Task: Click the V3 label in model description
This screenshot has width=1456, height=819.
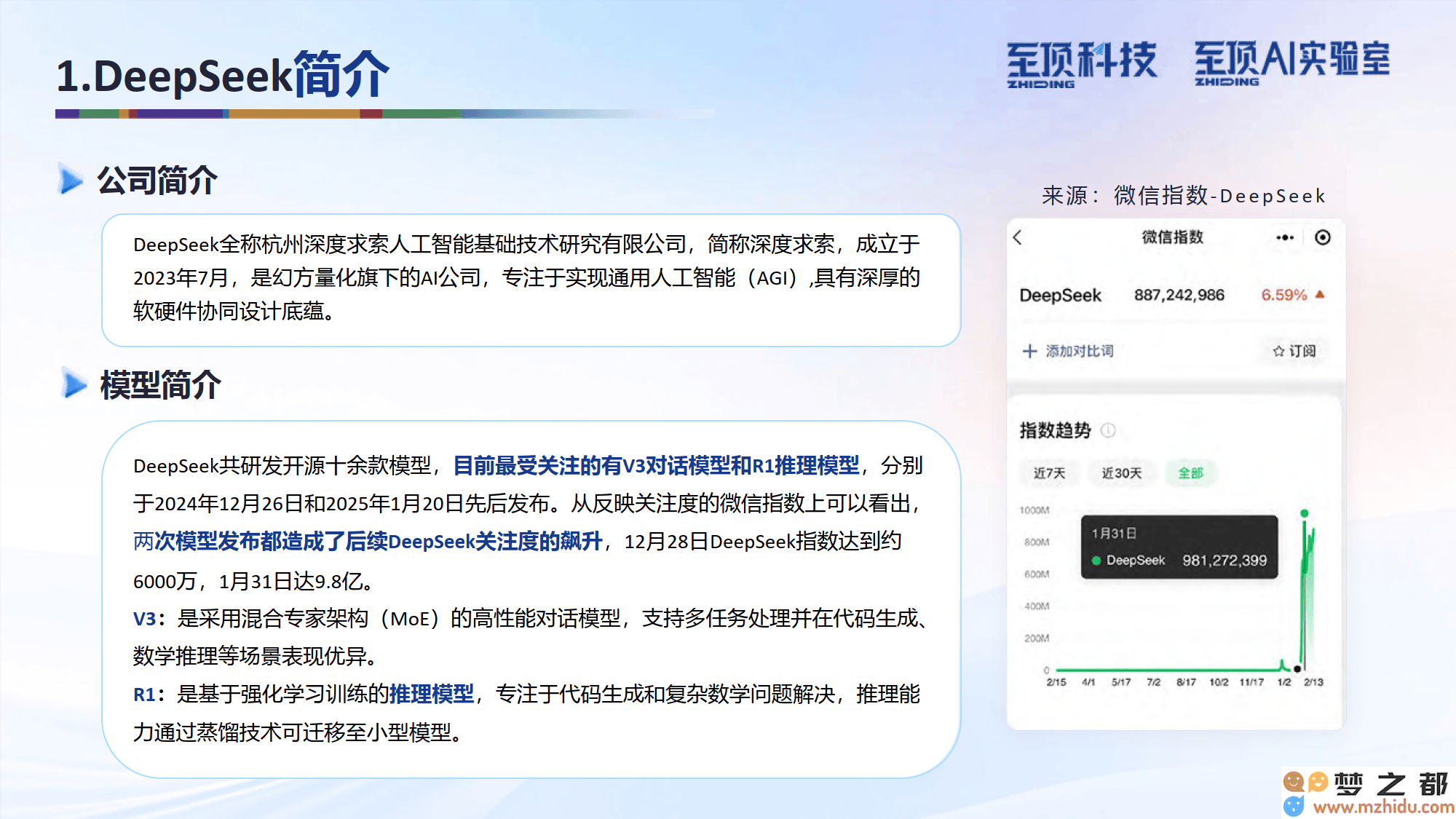Action: [144, 619]
